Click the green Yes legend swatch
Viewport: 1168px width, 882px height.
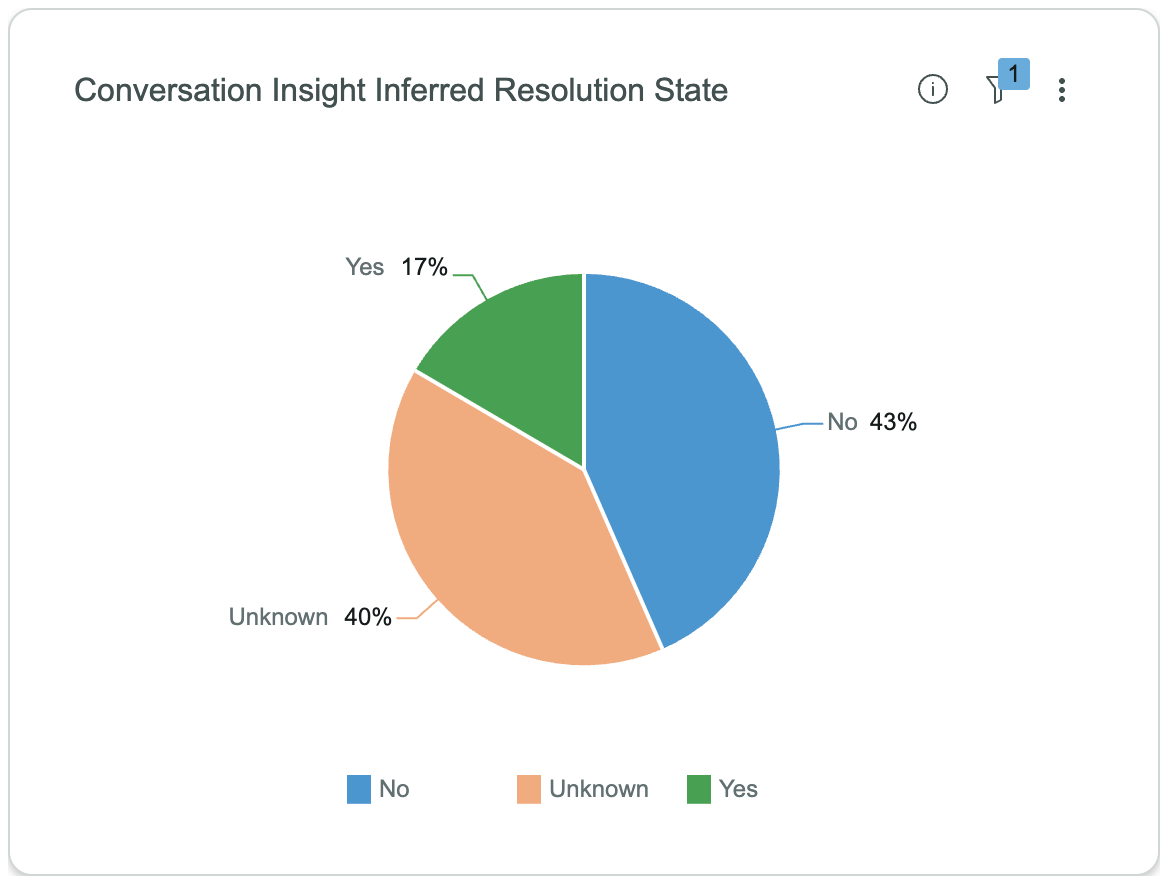tap(699, 790)
